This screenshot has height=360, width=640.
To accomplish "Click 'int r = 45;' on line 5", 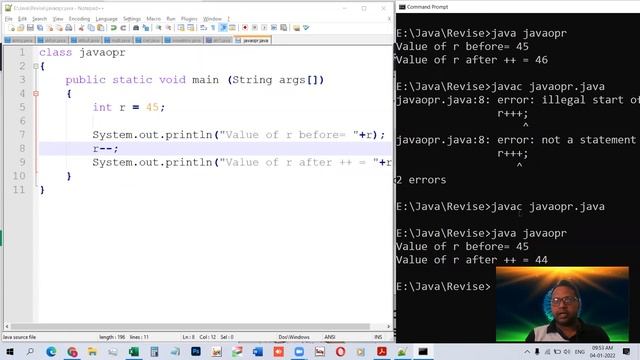I will point(129,107).
